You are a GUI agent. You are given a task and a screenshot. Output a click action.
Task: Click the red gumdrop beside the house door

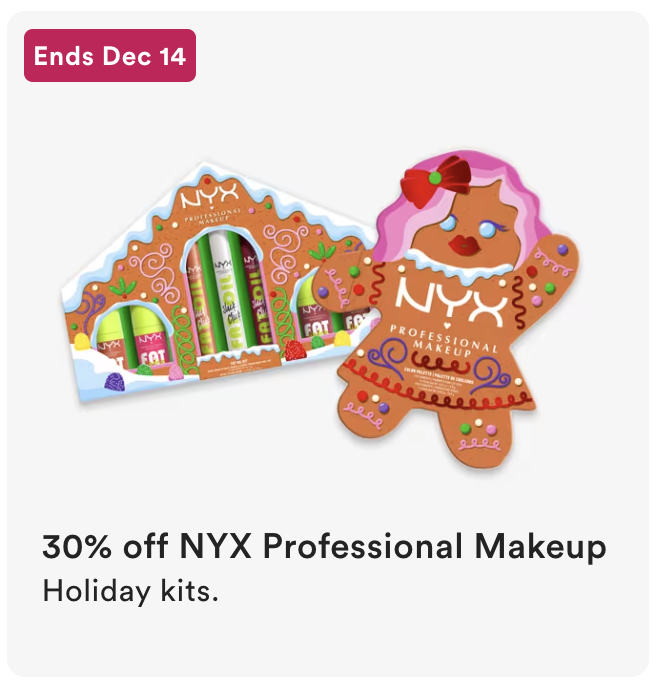(x=294, y=350)
